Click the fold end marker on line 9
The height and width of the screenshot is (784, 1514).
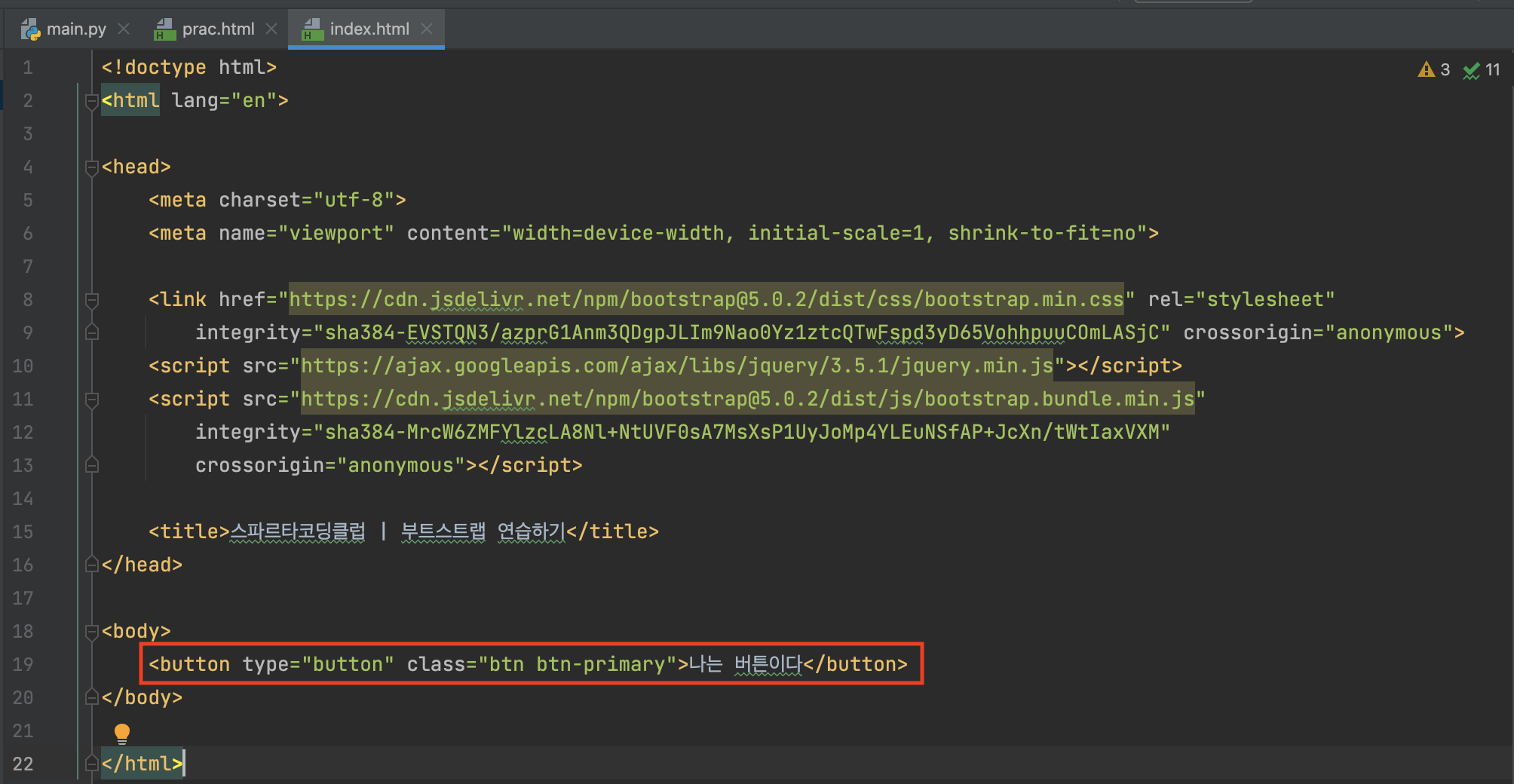pyautogui.click(x=92, y=332)
